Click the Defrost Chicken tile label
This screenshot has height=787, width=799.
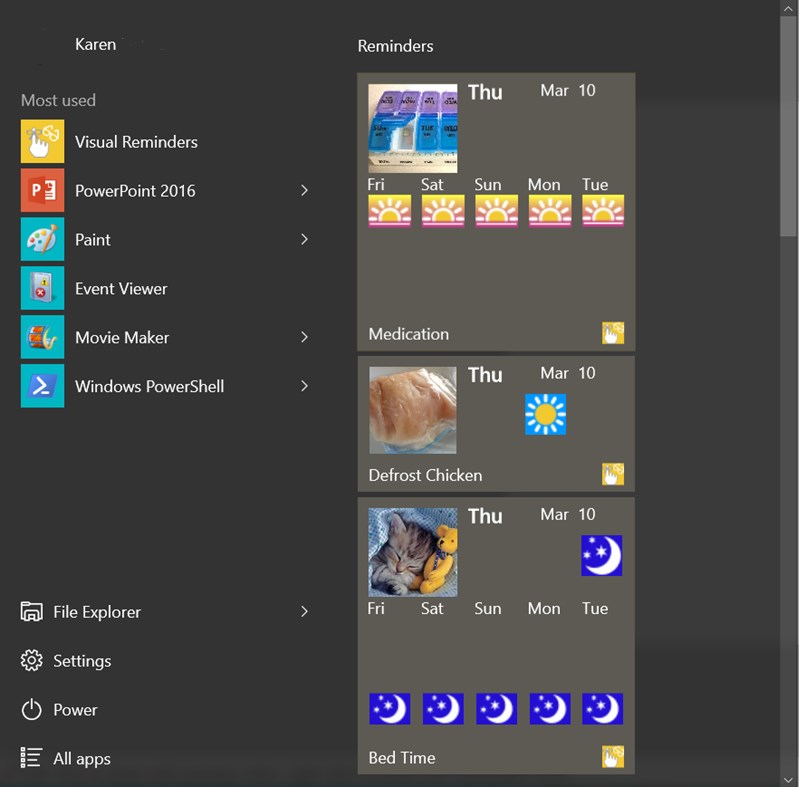[425, 475]
